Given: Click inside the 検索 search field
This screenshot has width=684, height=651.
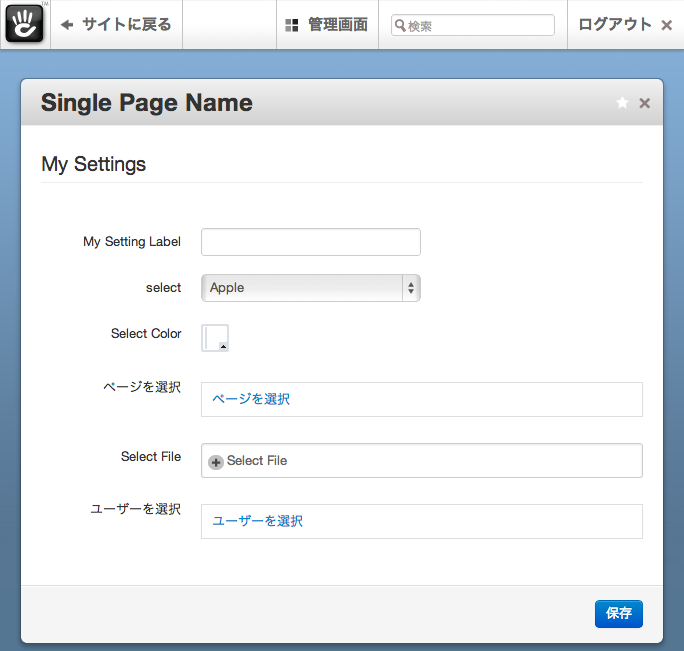Looking at the screenshot, I should point(480,26).
